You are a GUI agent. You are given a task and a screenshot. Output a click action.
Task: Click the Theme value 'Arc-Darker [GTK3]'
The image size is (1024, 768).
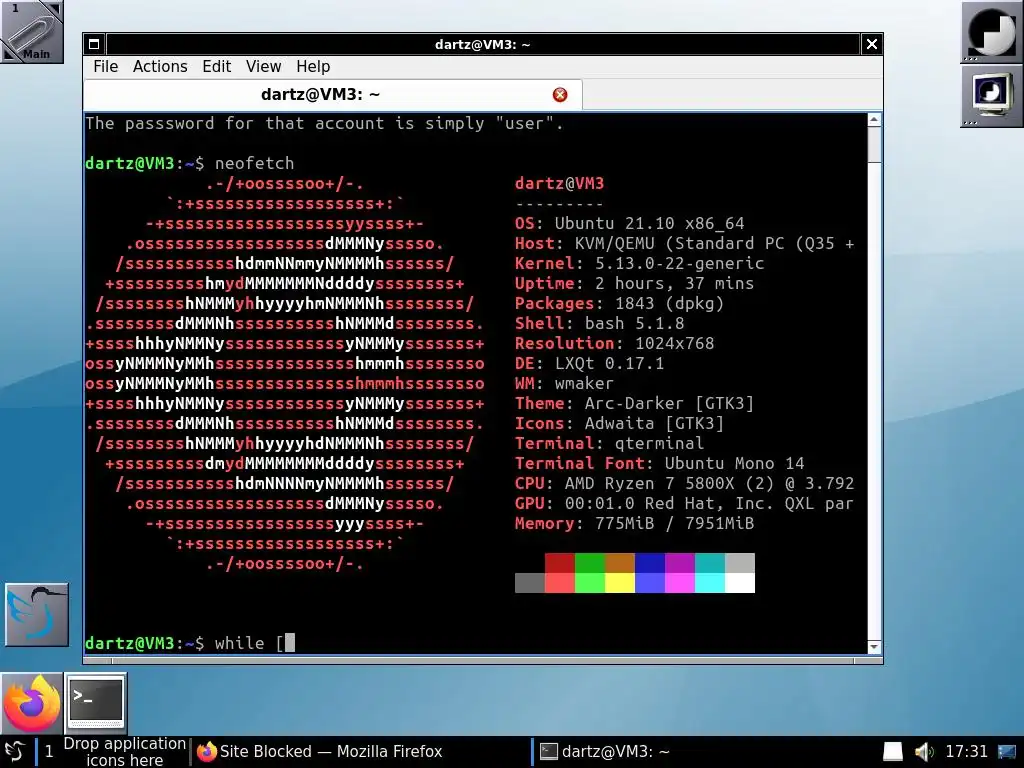(x=669, y=404)
